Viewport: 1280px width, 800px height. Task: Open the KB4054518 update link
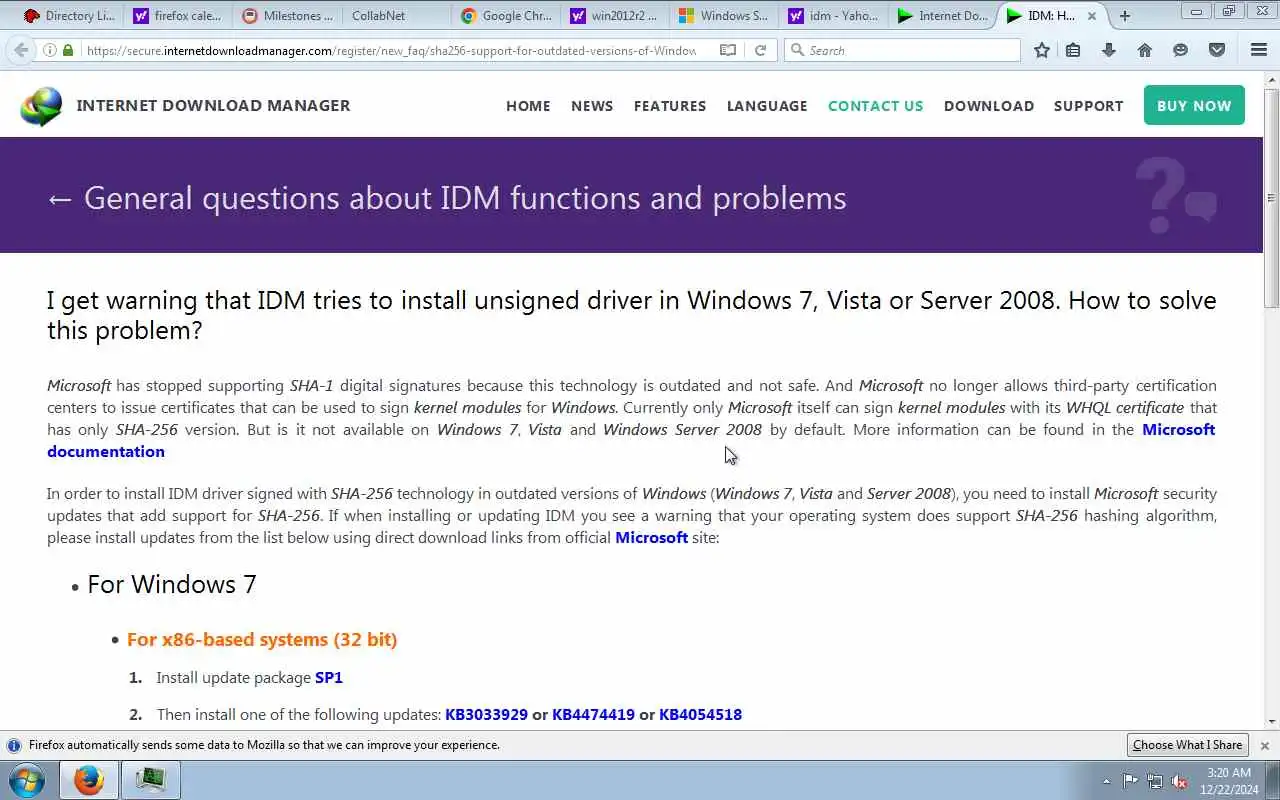[x=700, y=715]
